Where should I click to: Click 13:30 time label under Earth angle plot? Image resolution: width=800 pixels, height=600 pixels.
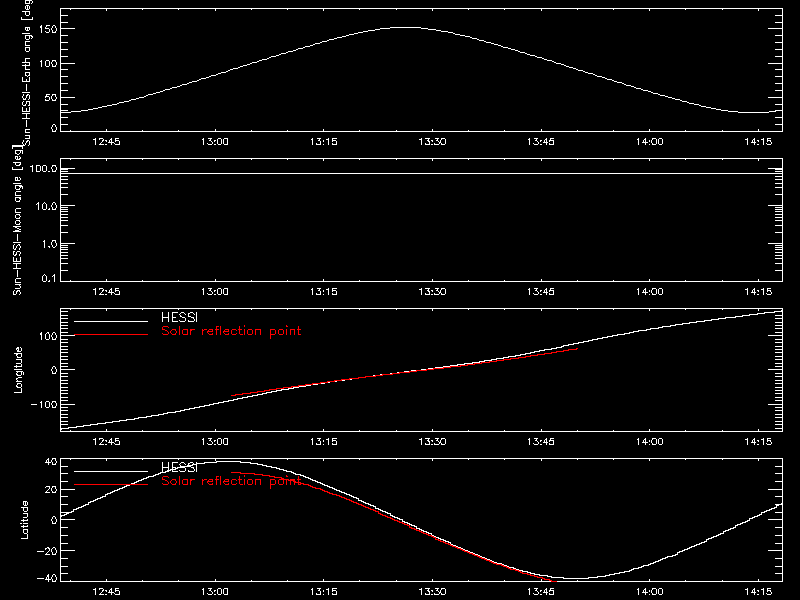coord(432,141)
